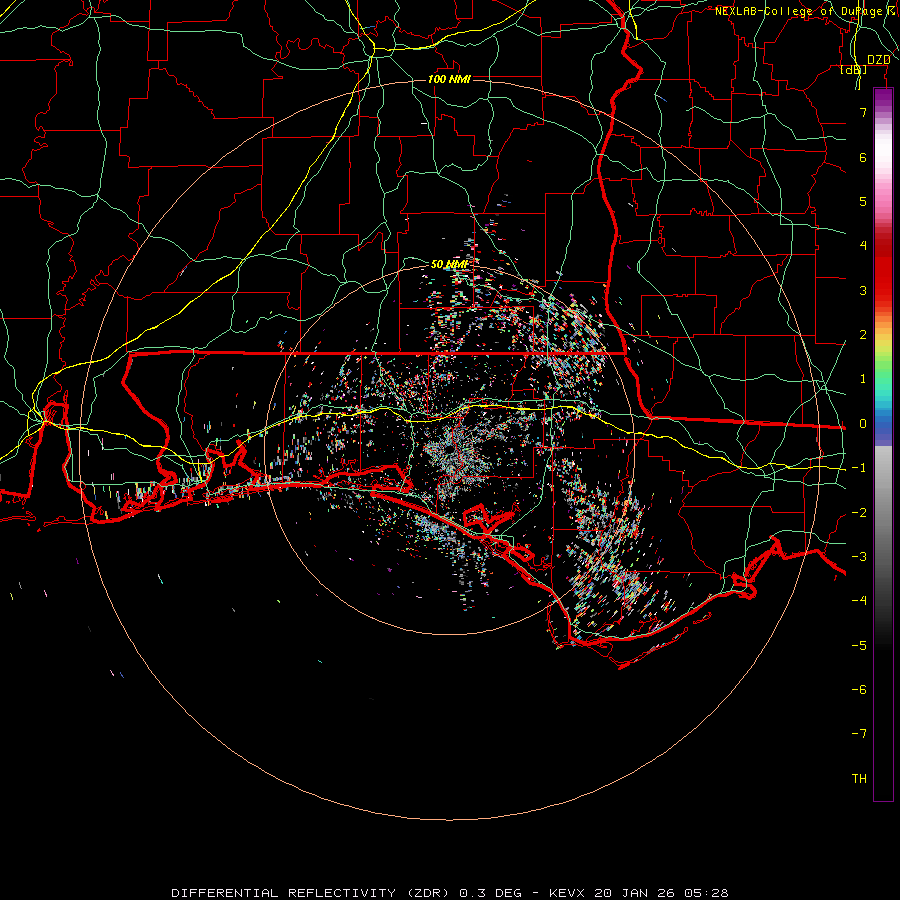The height and width of the screenshot is (900, 900).
Task: Click the 1 value on the color scale
Action: (x=863, y=379)
